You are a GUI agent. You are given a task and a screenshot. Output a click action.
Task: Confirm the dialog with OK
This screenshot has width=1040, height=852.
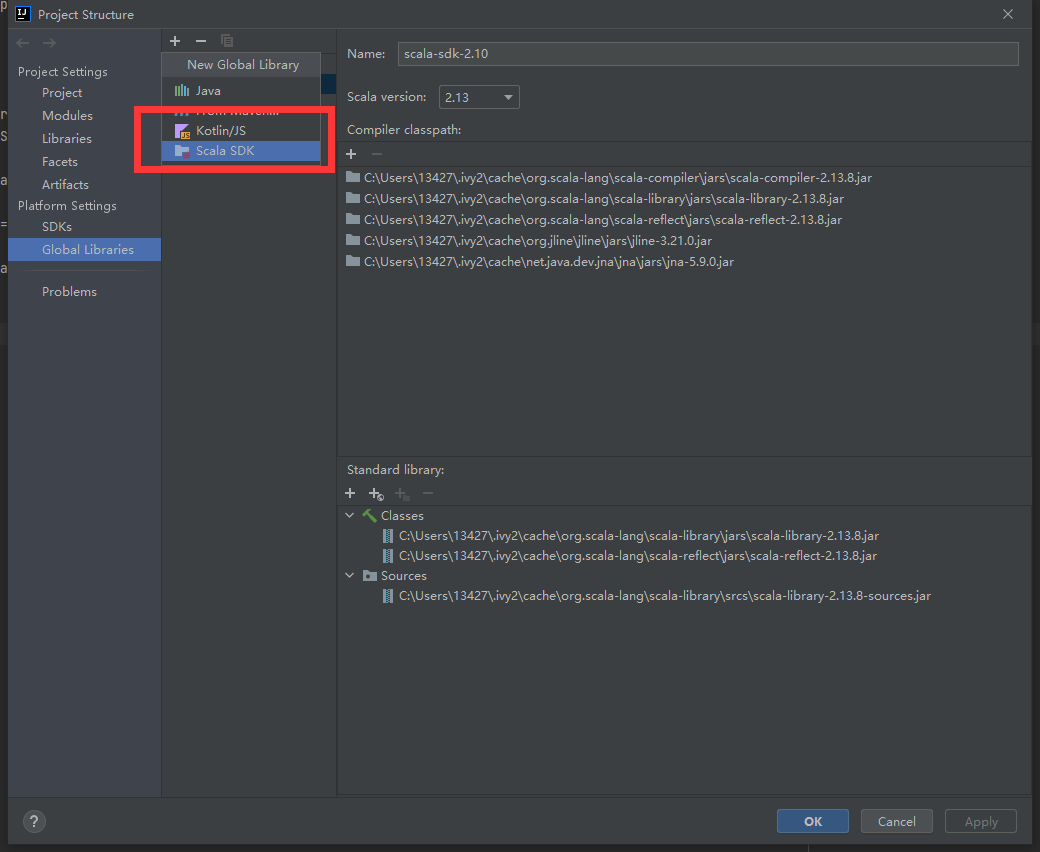812,822
